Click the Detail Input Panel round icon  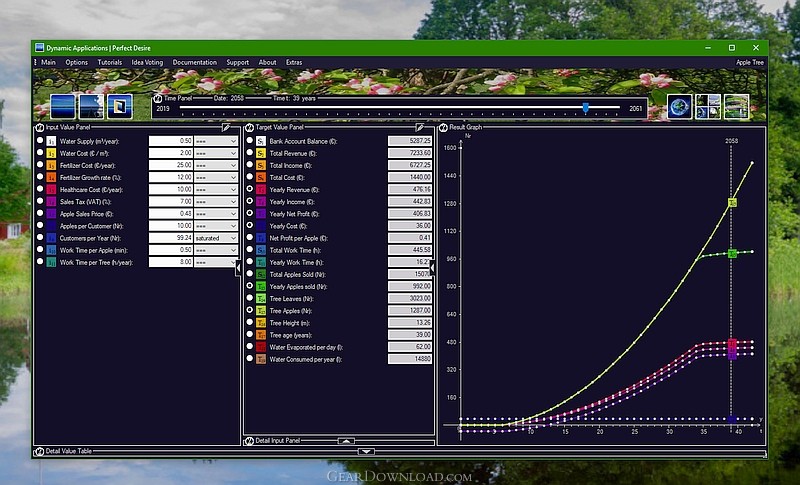tap(249, 441)
